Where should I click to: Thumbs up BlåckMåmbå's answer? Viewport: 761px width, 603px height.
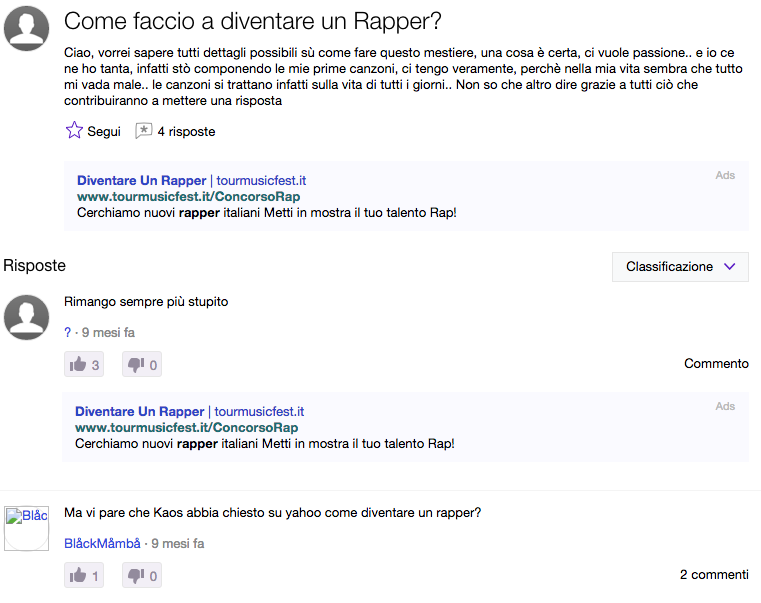pos(84,575)
